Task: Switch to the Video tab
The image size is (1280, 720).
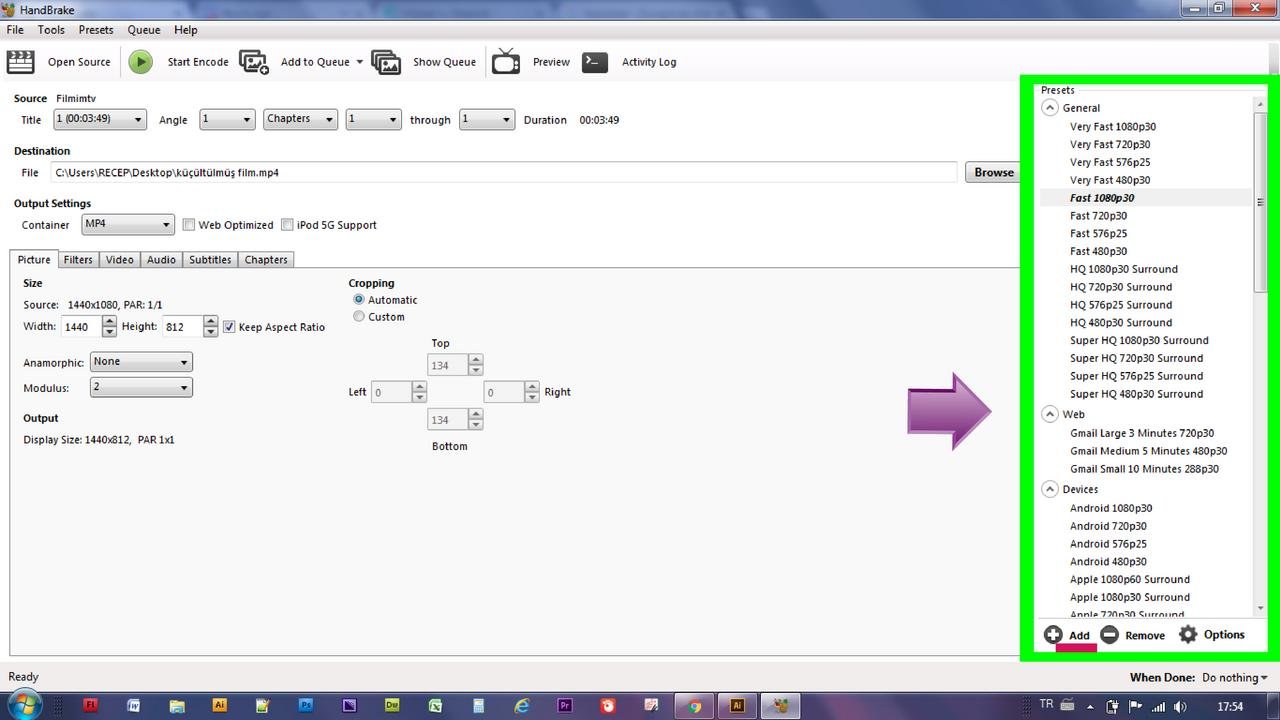Action: click(119, 259)
